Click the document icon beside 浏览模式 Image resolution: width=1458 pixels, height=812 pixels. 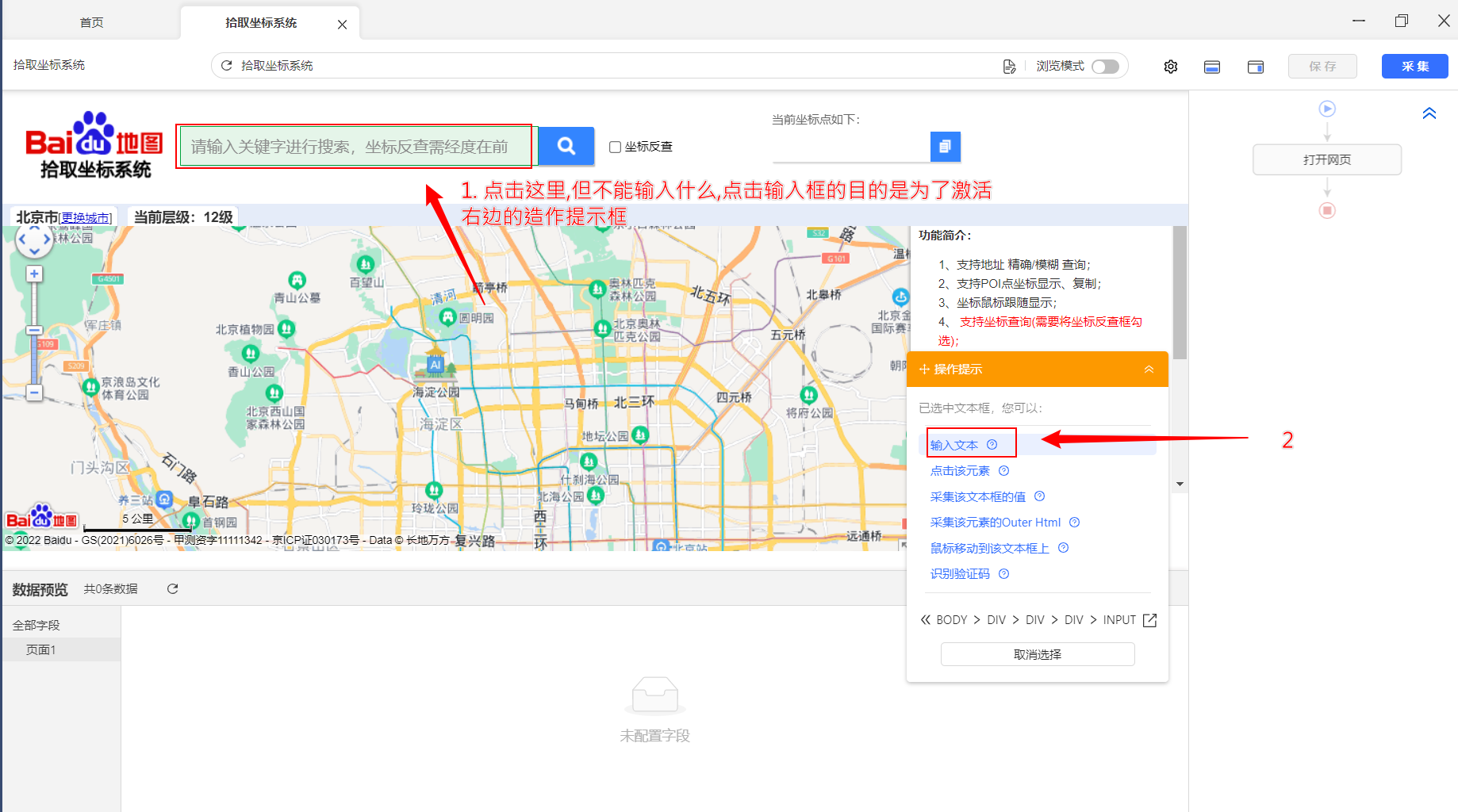click(1009, 67)
